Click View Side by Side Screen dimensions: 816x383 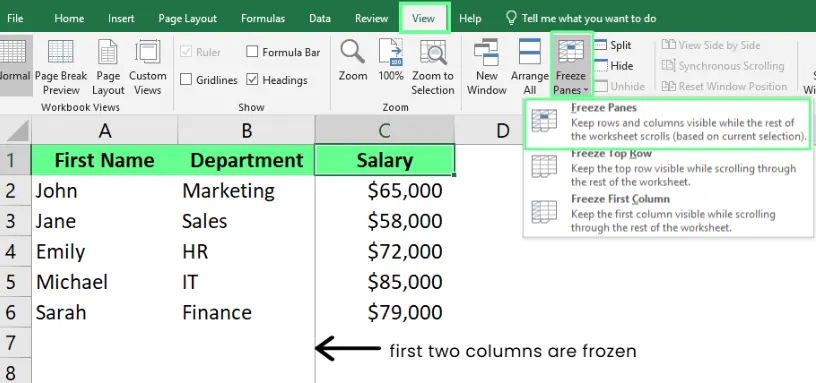pos(711,45)
